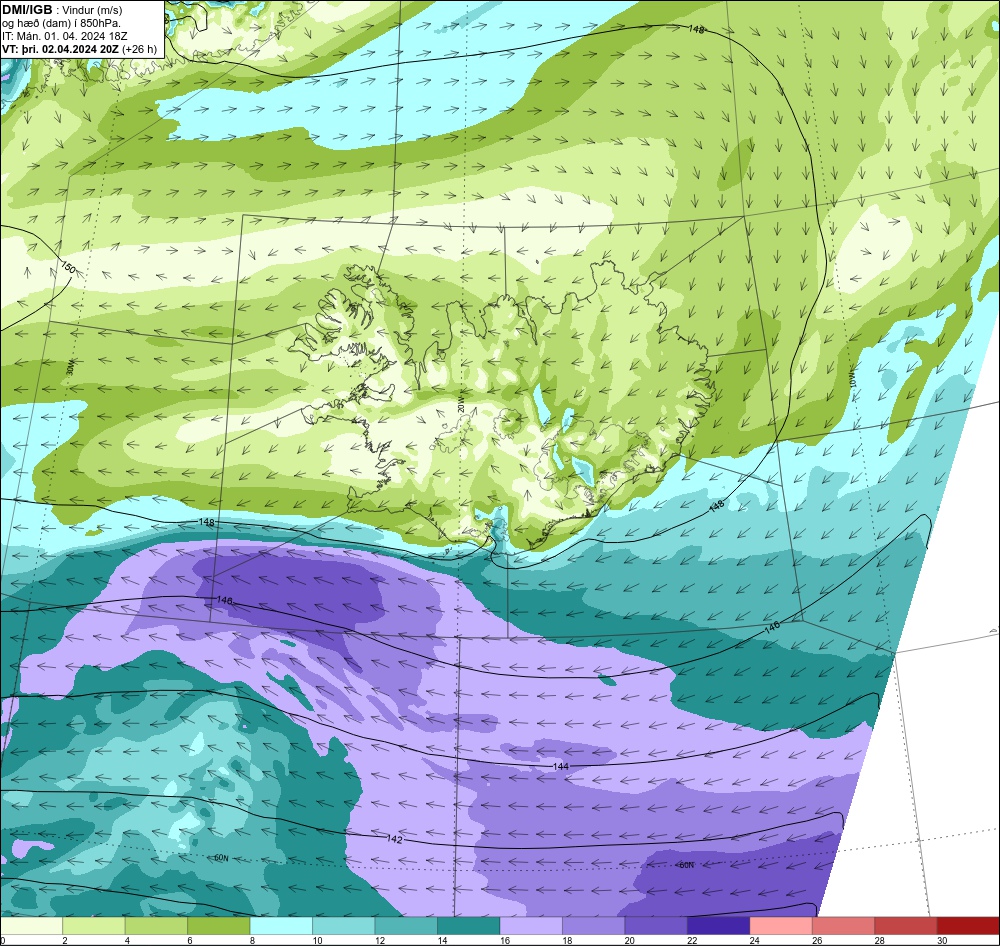1000x946 pixels.
Task: Click the dark red legend swatch above 30
Action: [969, 926]
